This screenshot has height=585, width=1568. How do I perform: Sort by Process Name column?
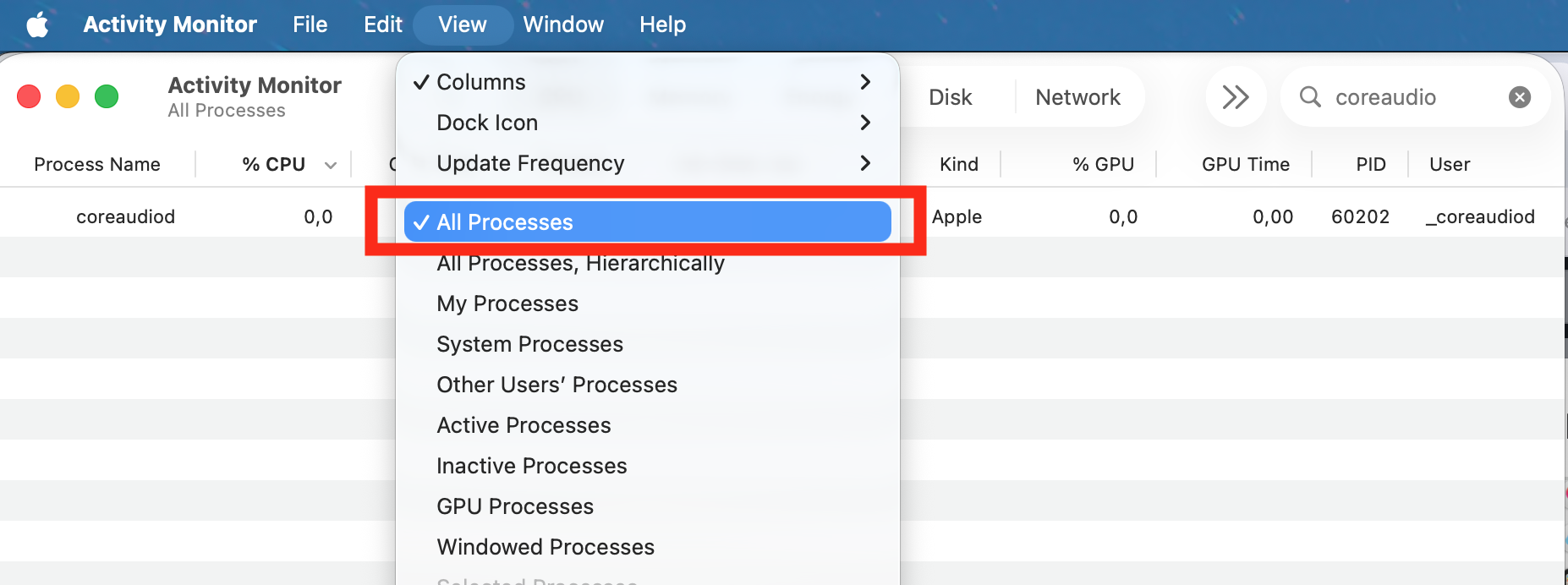tap(97, 164)
